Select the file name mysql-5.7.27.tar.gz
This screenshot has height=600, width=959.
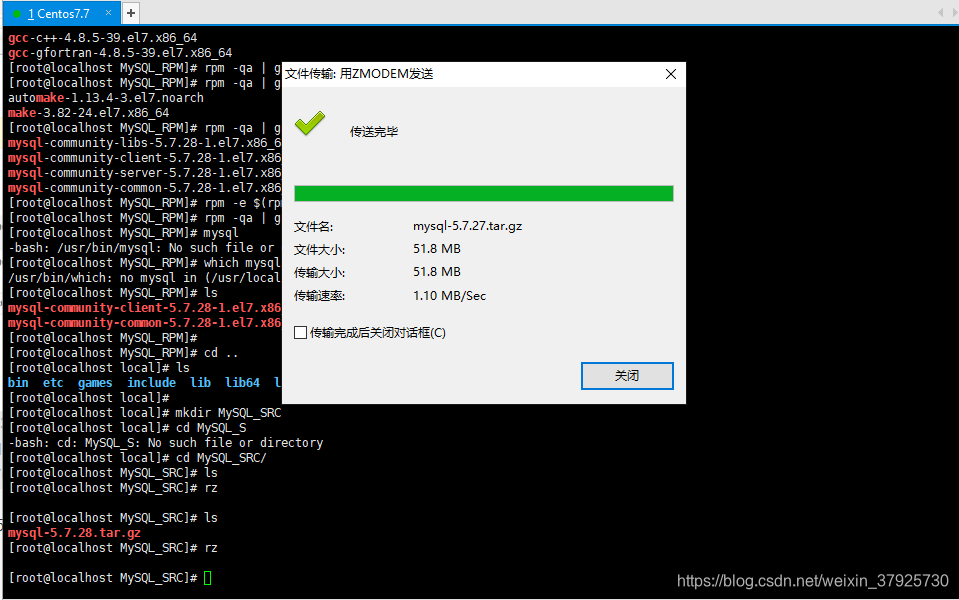pos(467,226)
